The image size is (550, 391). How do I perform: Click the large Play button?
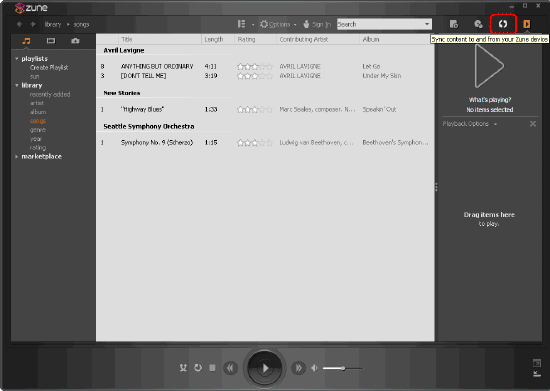(264, 368)
